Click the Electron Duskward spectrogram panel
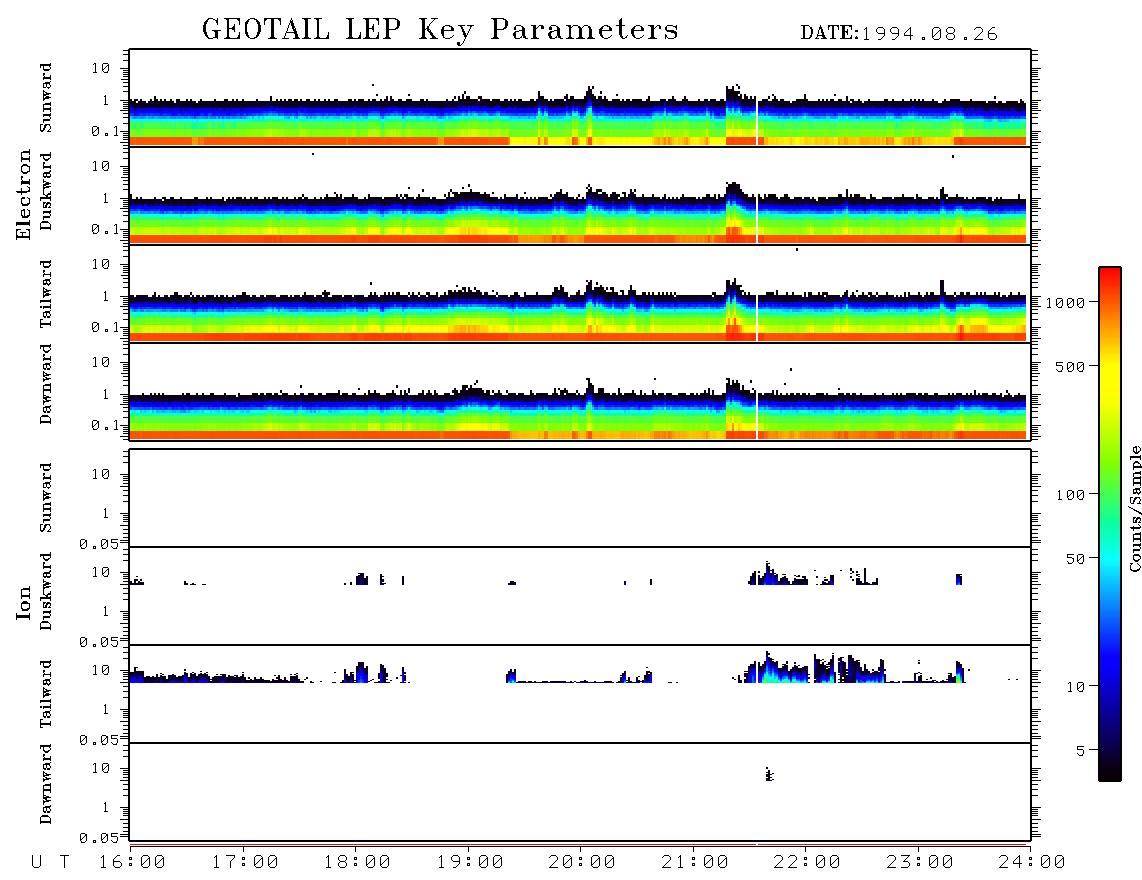This screenshot has width=1142, height=880. [580, 195]
